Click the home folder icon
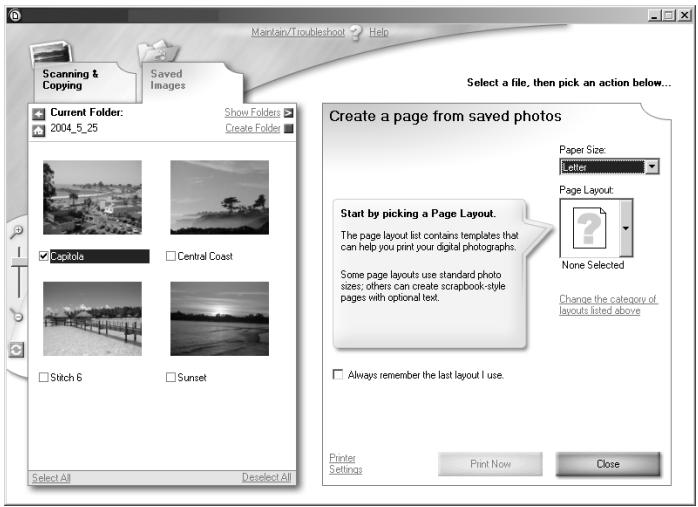Screen dimensions: 698x507 click(39, 131)
